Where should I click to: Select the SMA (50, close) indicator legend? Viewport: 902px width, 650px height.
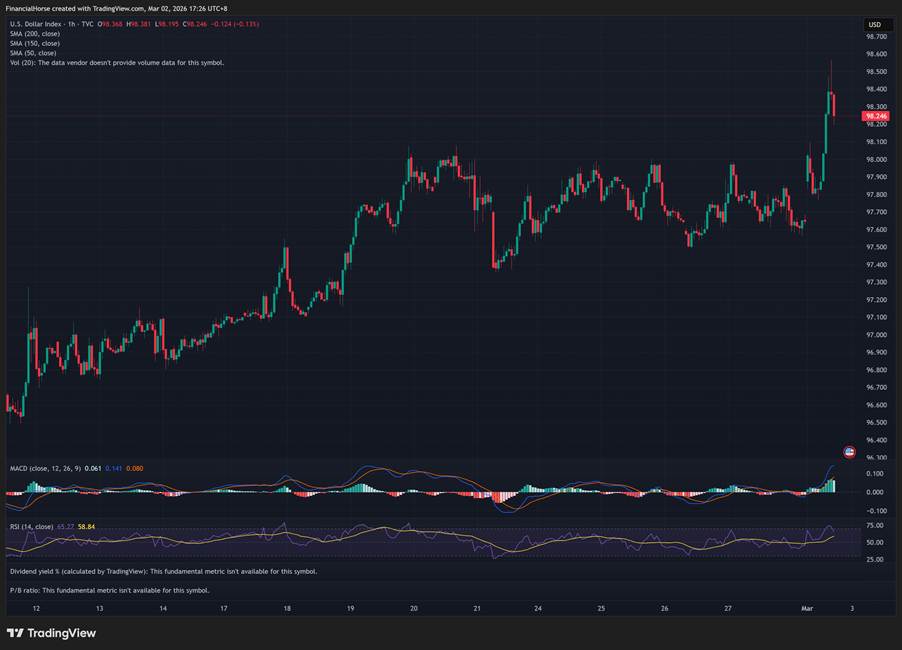point(32,53)
